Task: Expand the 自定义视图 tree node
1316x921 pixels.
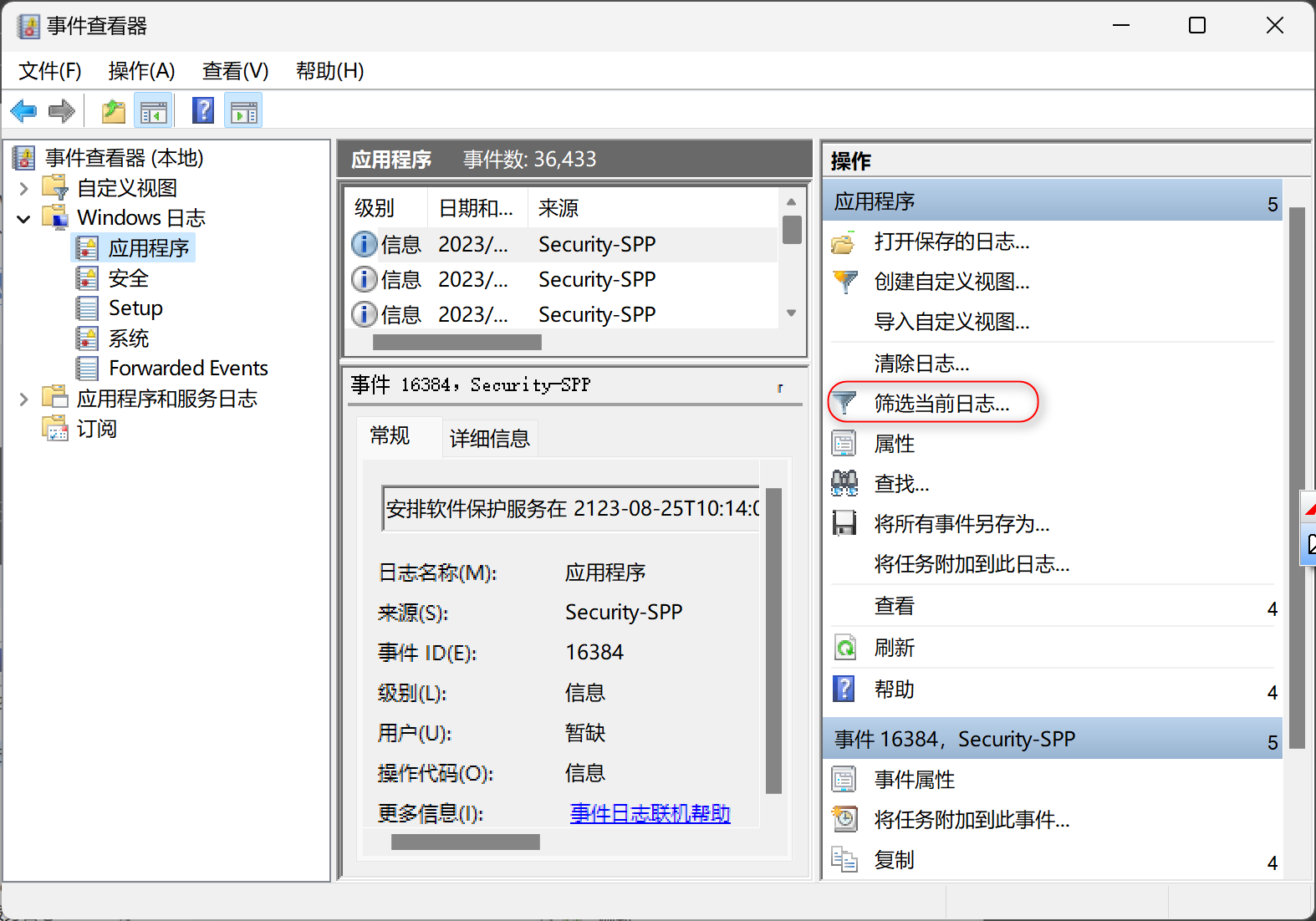Action: (23, 188)
